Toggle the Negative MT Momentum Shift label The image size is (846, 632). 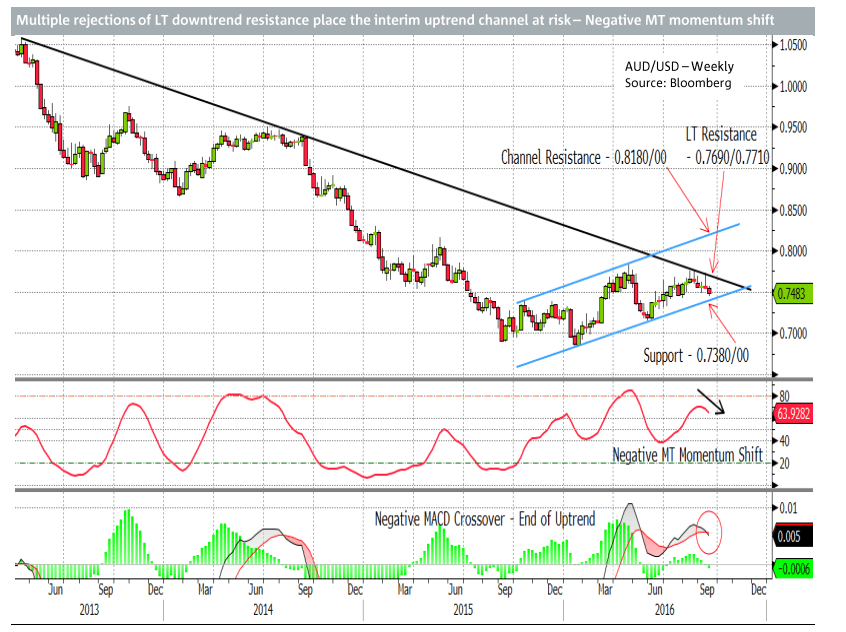tap(688, 455)
